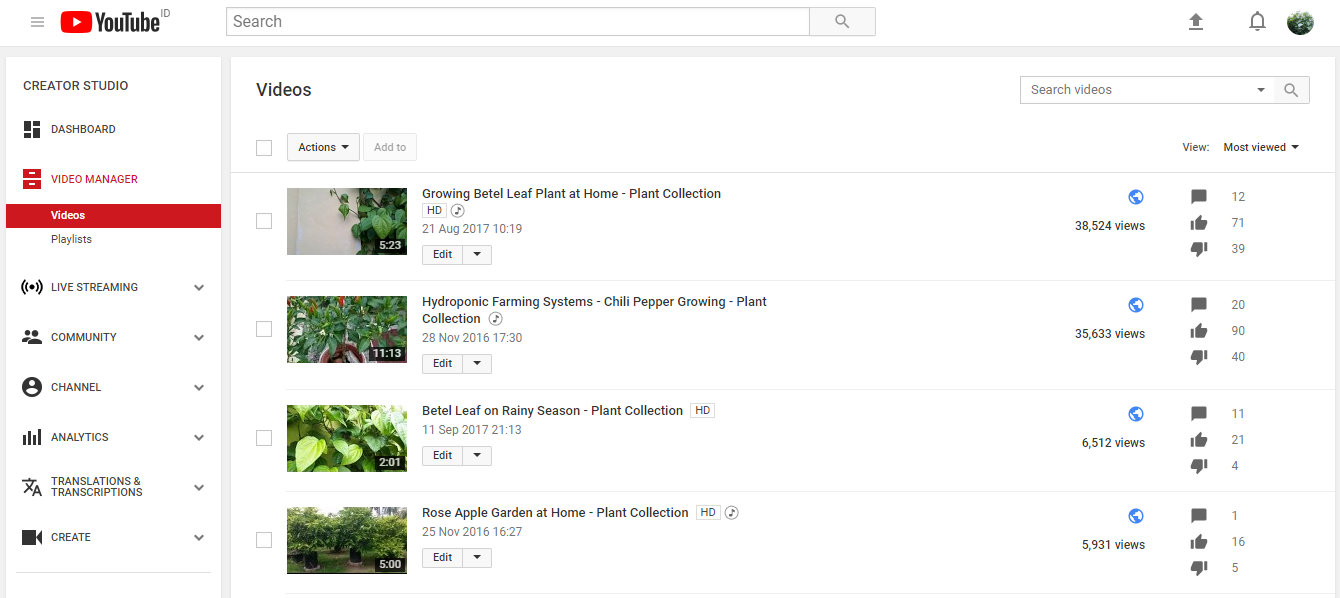Click the public visibility globe on Hydroponic Farming video

(1135, 304)
